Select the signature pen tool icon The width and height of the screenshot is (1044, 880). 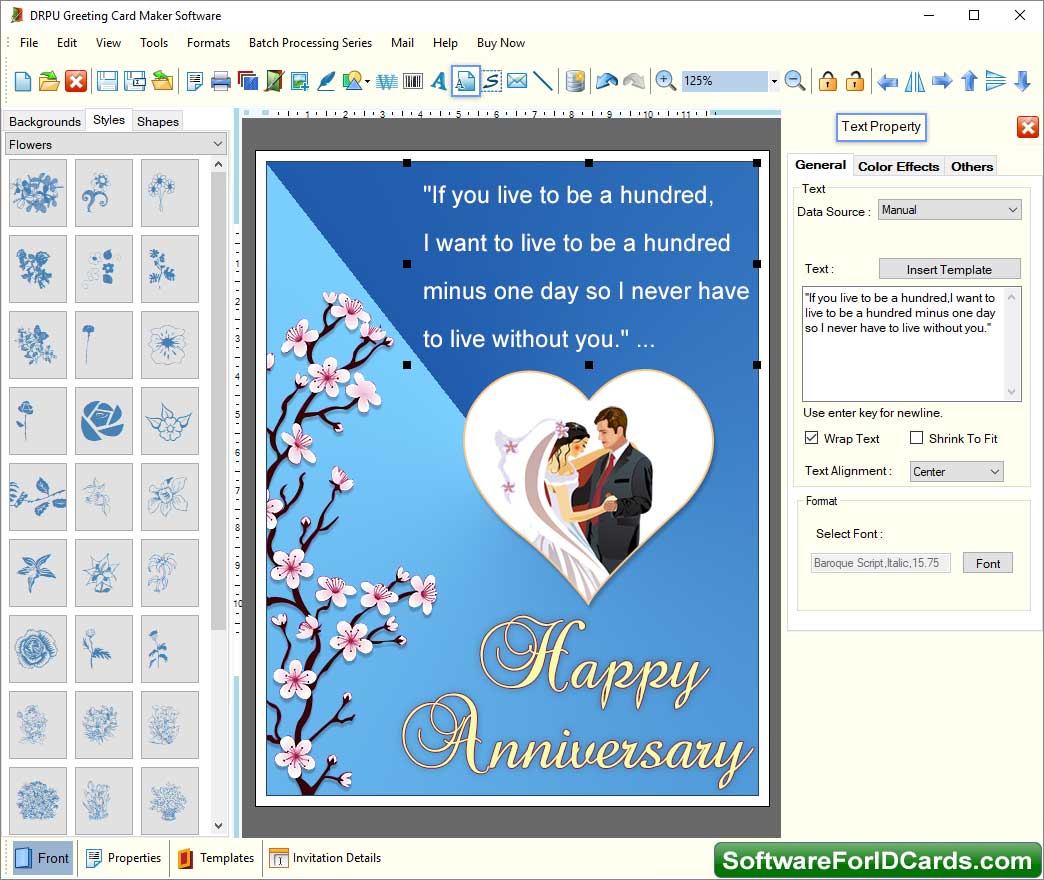pyautogui.click(x=326, y=81)
